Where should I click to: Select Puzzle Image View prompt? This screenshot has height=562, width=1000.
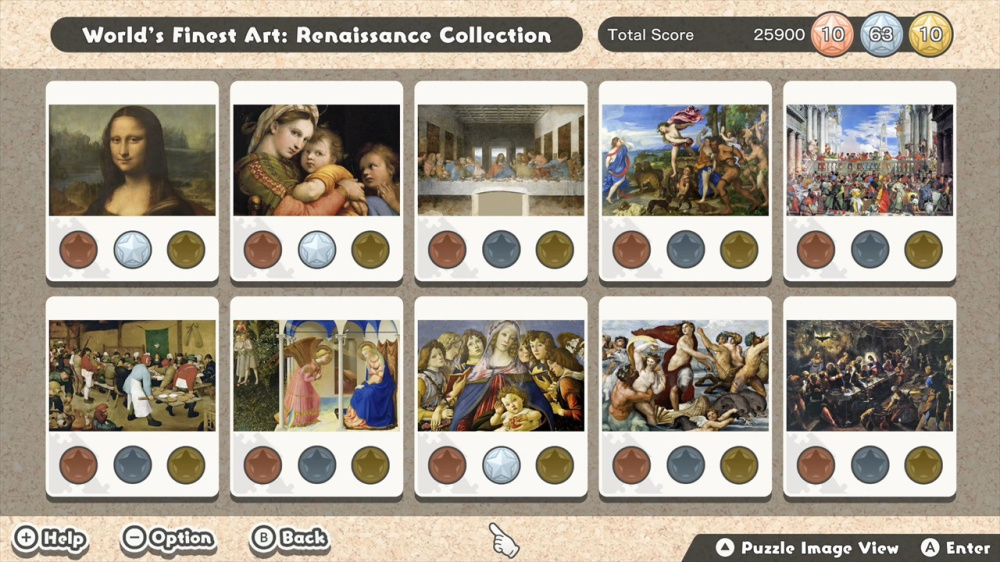click(x=807, y=548)
